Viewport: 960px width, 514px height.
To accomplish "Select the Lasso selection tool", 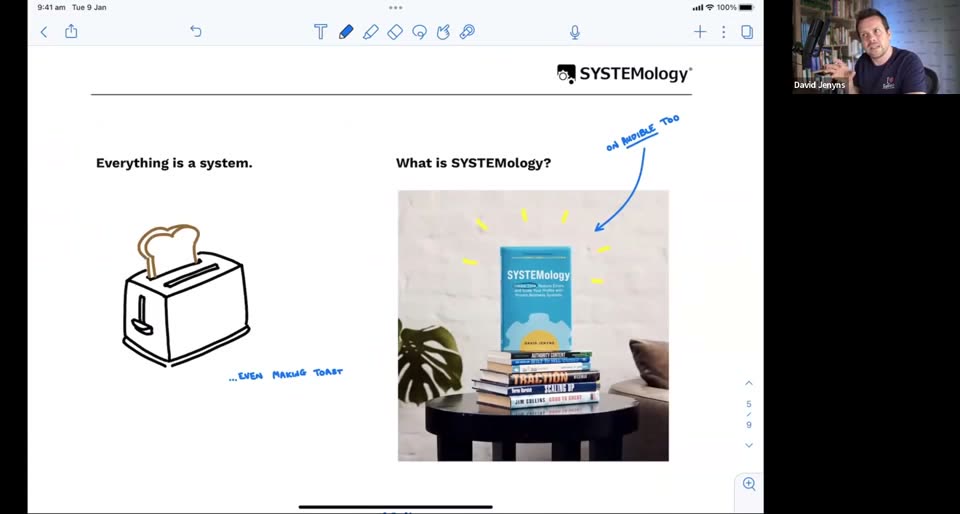I will pos(419,32).
